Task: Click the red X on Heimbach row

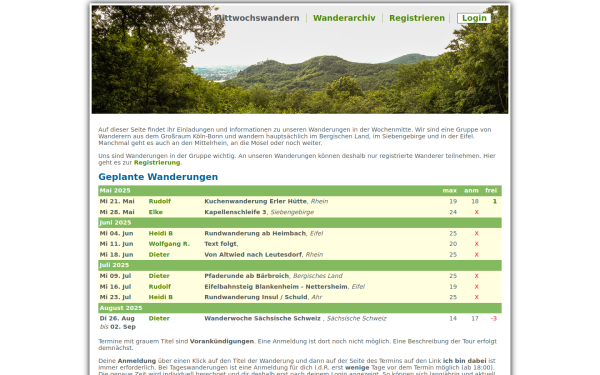Action: click(x=476, y=233)
